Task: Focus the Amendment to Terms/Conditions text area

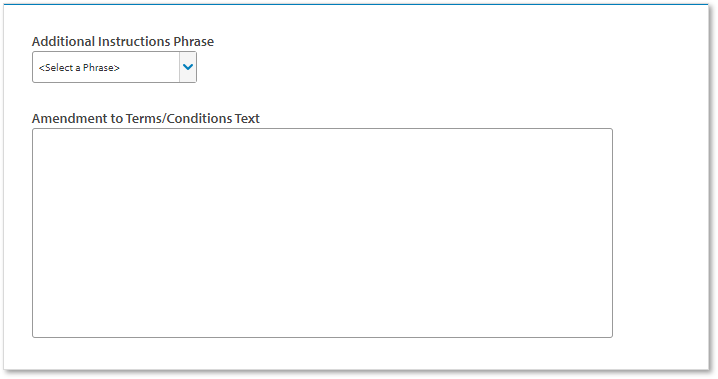Action: 322,233
